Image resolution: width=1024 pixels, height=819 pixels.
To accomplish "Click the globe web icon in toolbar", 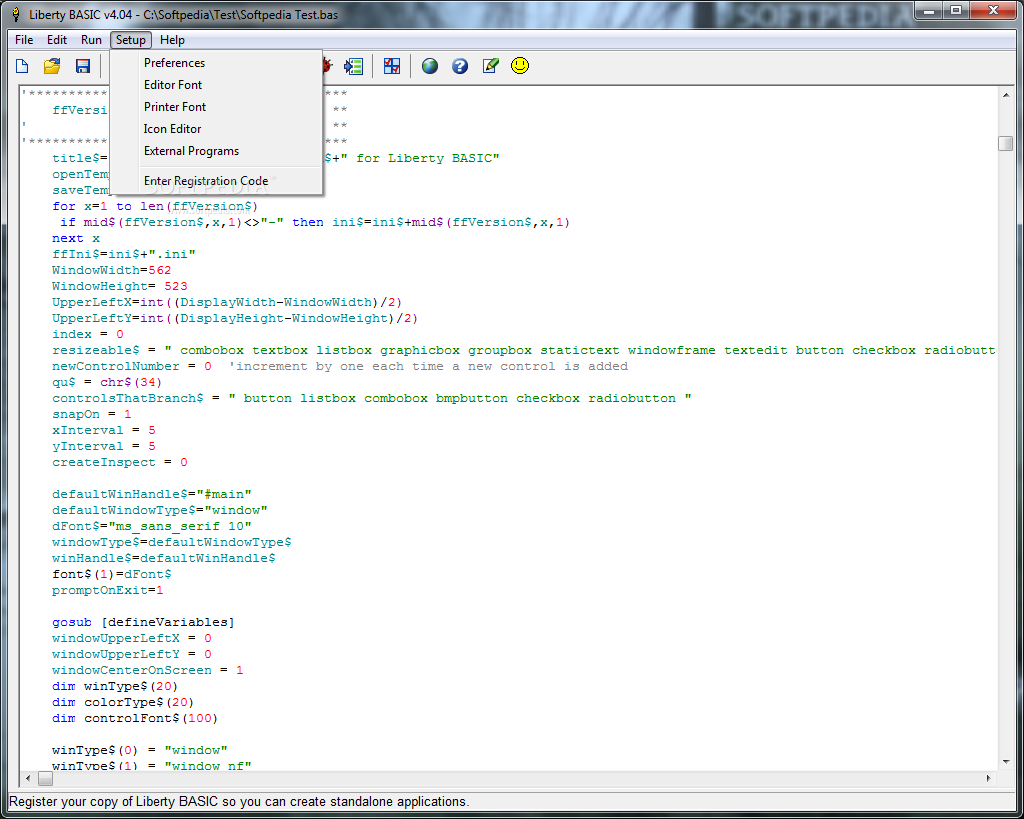I will 430,66.
